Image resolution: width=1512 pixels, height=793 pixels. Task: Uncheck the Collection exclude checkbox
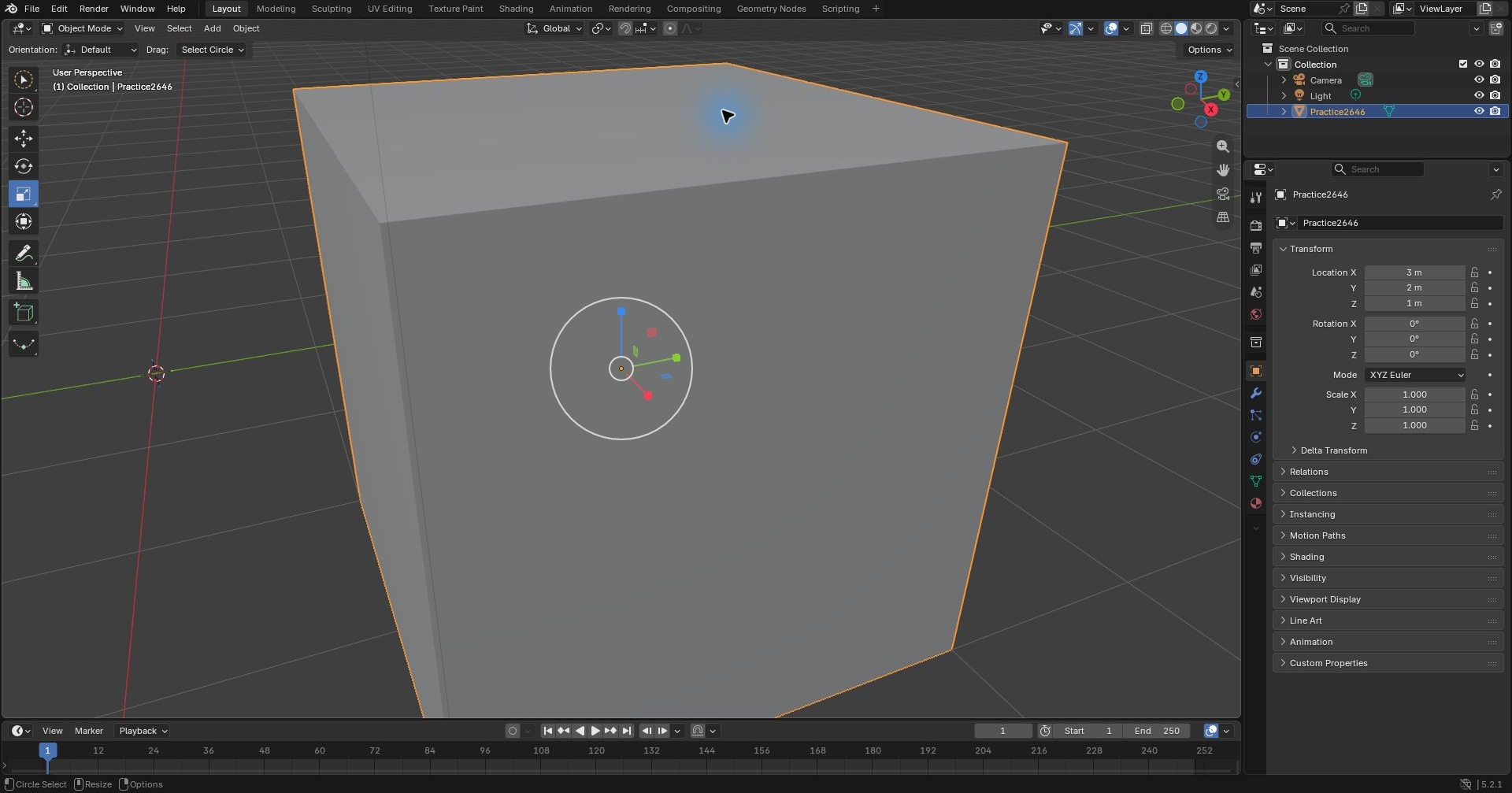pyautogui.click(x=1463, y=64)
